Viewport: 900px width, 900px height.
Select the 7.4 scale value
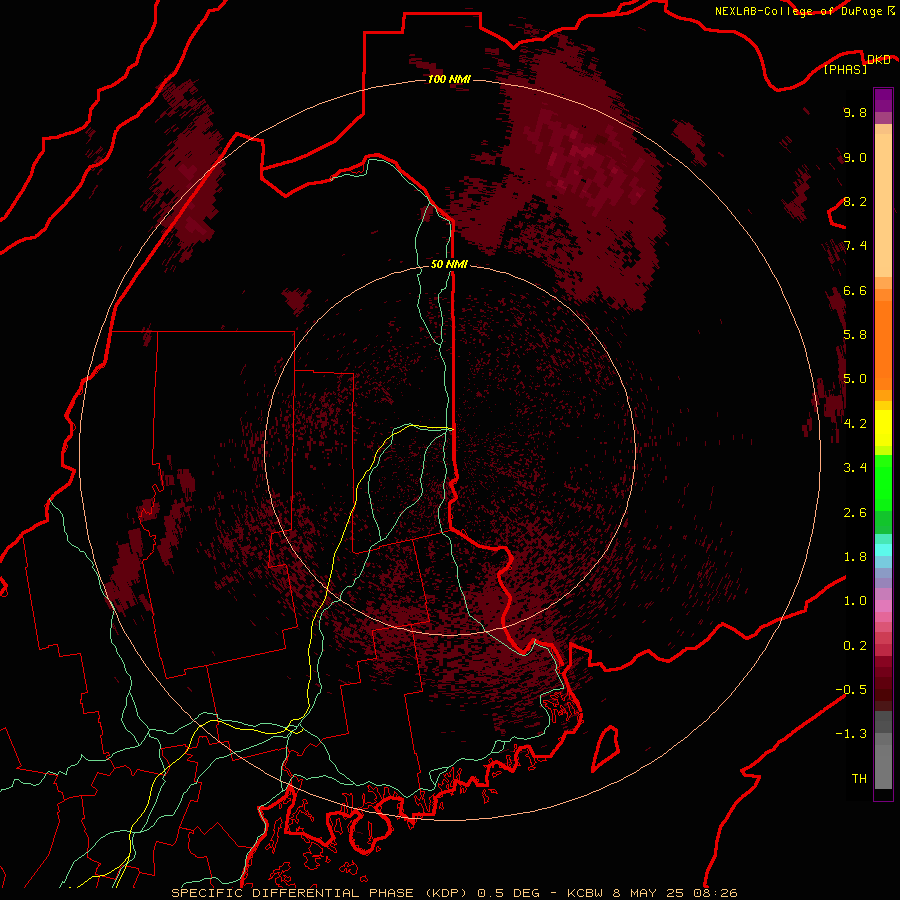point(855,246)
